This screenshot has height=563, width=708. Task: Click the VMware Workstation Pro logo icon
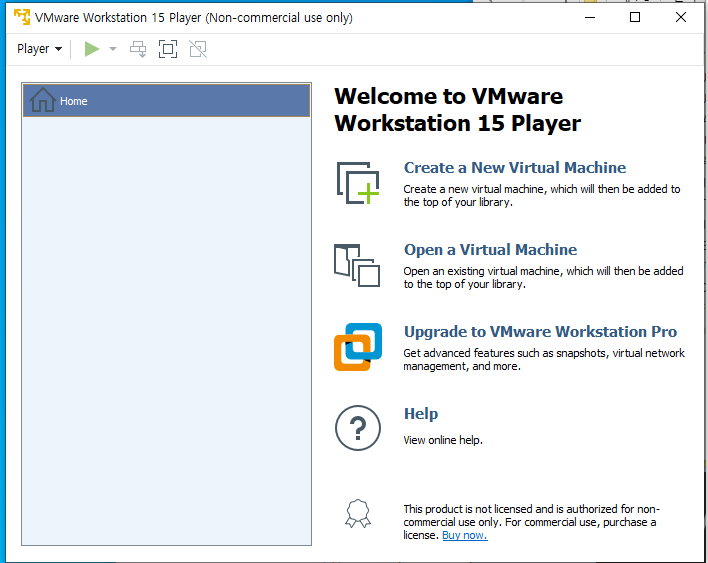coord(358,347)
